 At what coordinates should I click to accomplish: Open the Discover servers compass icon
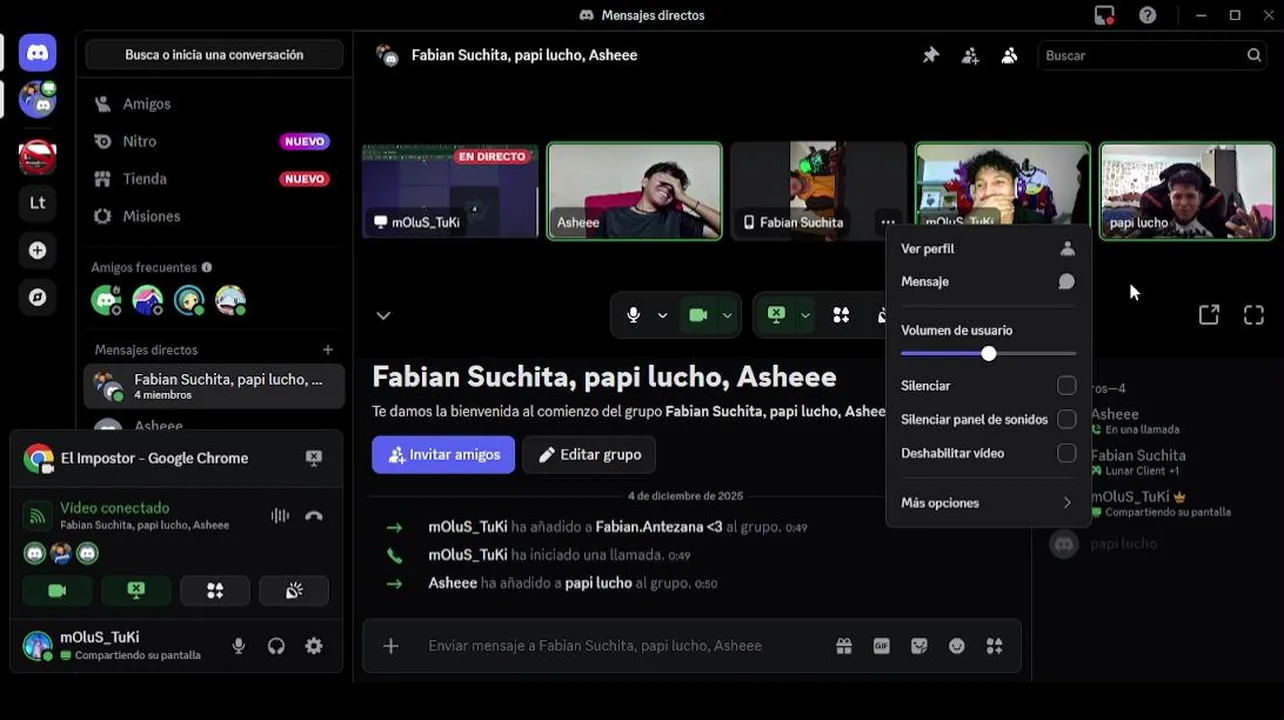click(x=37, y=297)
